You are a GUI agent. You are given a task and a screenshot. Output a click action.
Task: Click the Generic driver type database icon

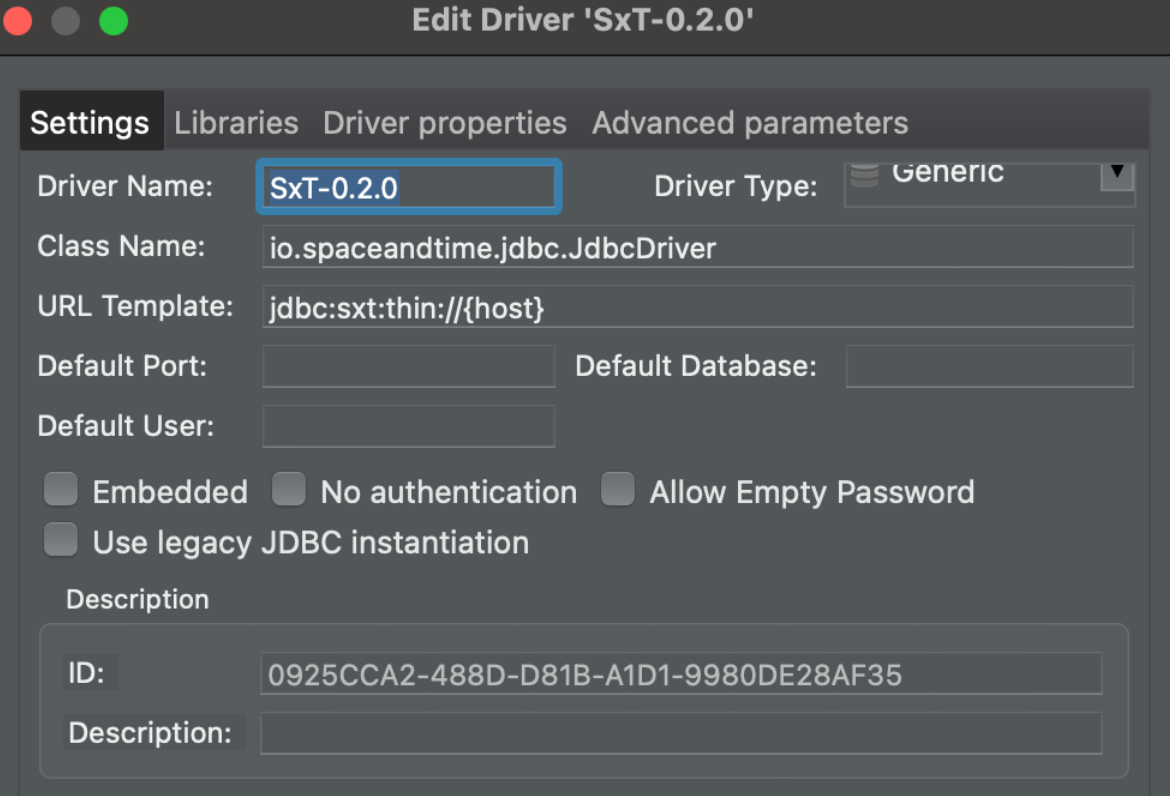tap(864, 175)
